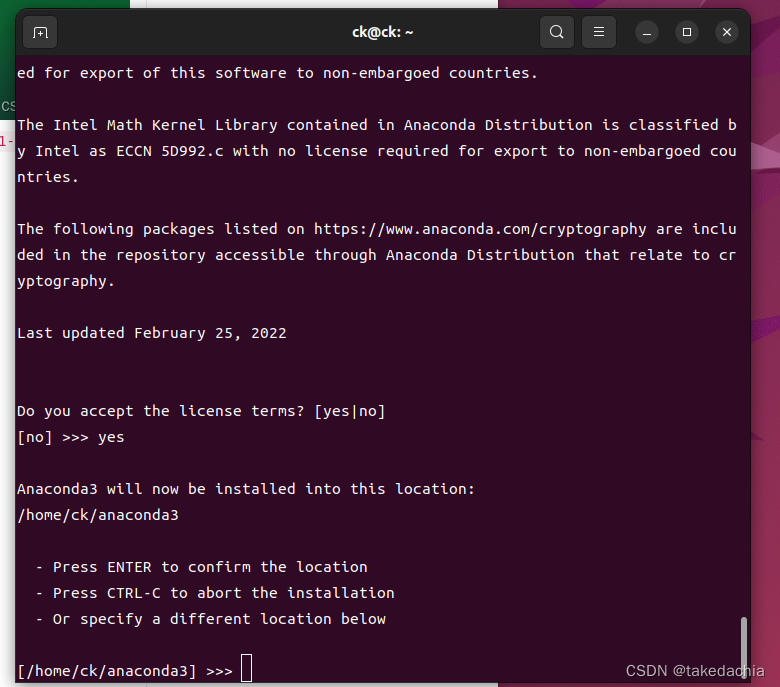Screen dimensions: 780x687
Task: Click 'Press CTRL-C to abort the installation'
Action: click(x=223, y=593)
